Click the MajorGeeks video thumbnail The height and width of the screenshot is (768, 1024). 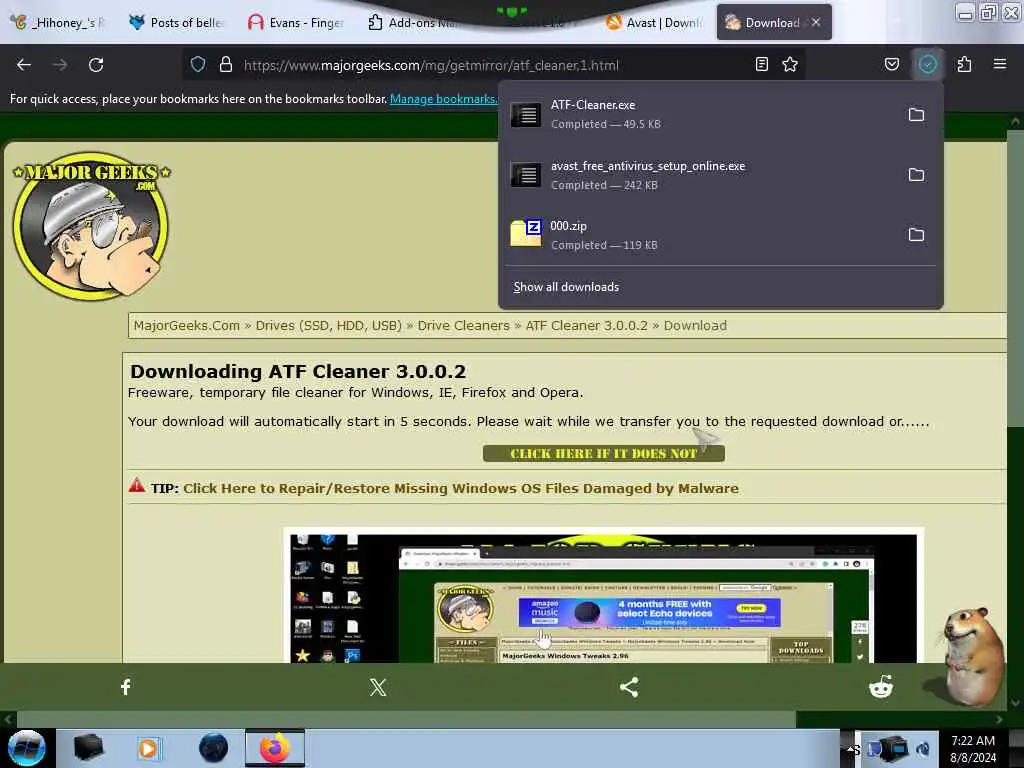click(603, 596)
